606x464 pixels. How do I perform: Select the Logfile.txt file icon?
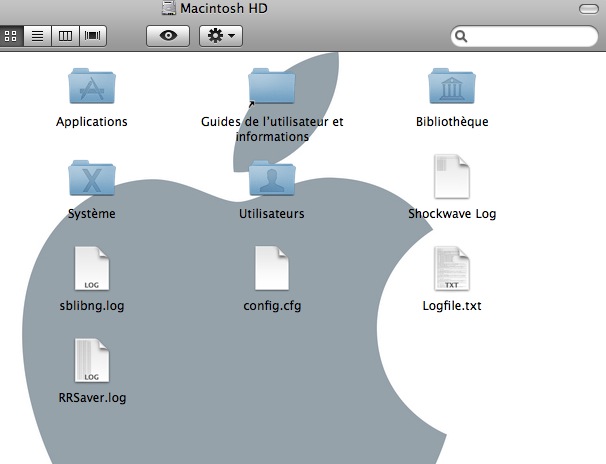coord(452,269)
